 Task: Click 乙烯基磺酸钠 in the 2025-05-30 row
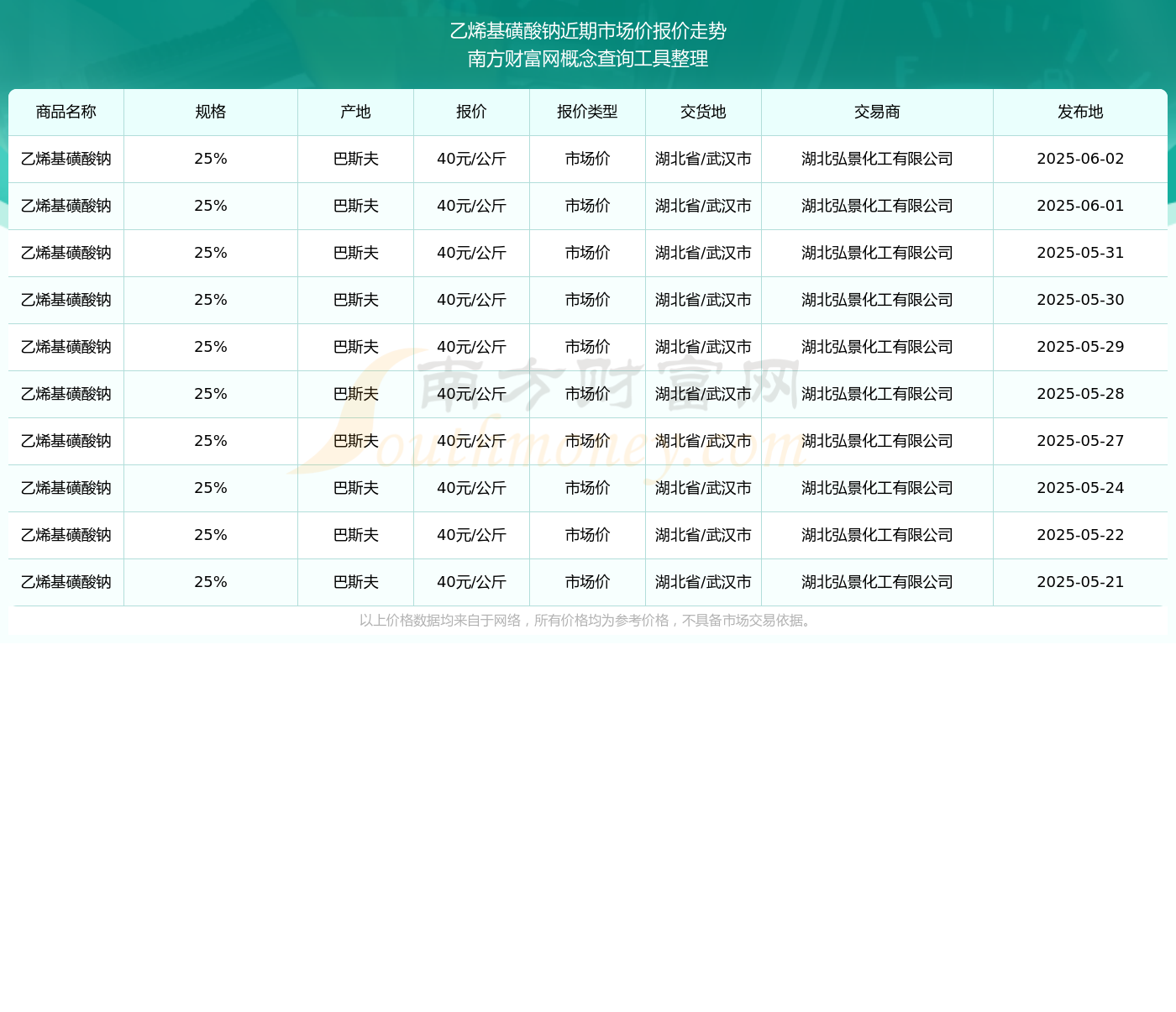pyautogui.click(x=66, y=300)
